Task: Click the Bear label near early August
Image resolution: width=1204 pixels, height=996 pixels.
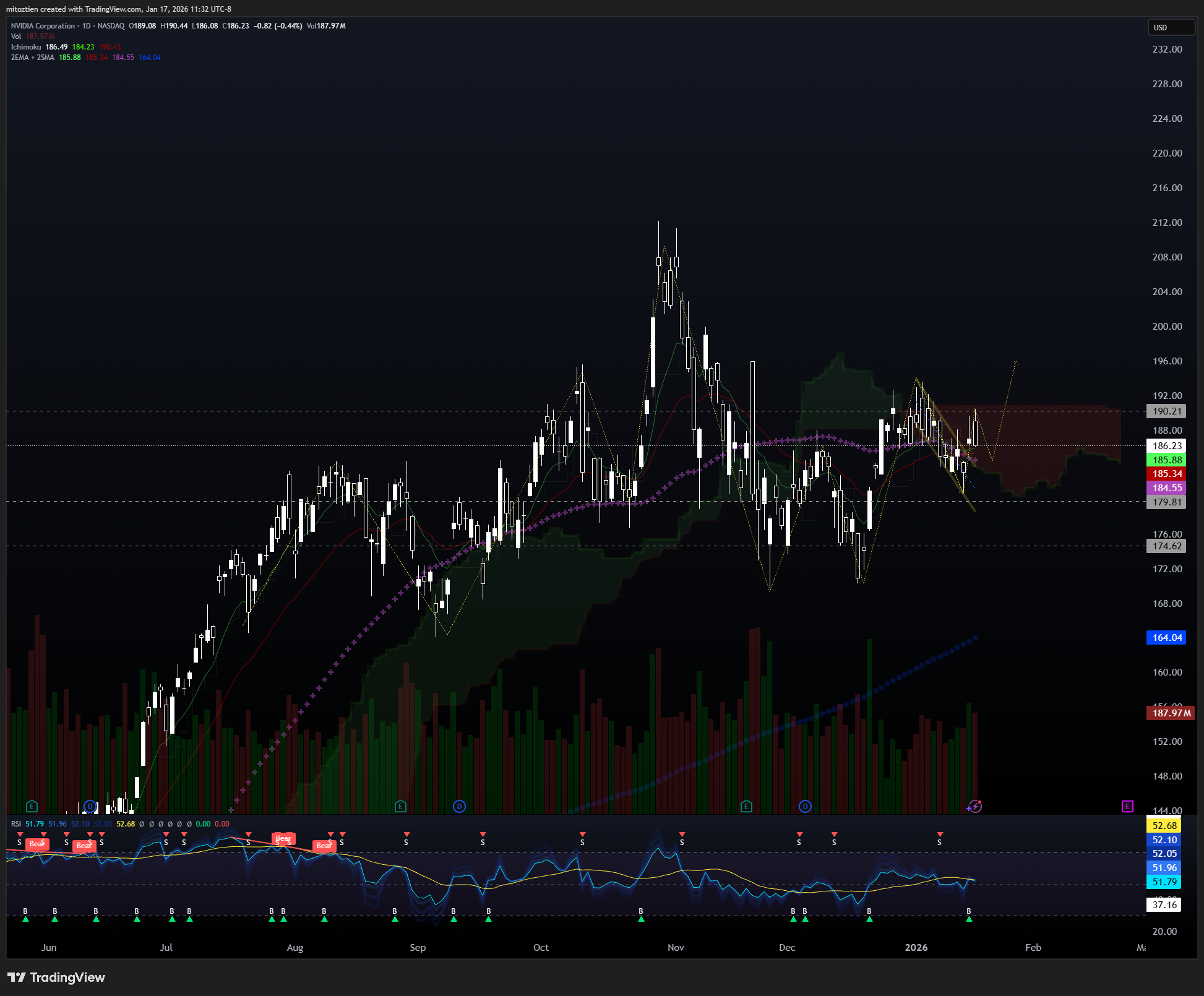Action: pyautogui.click(x=324, y=846)
